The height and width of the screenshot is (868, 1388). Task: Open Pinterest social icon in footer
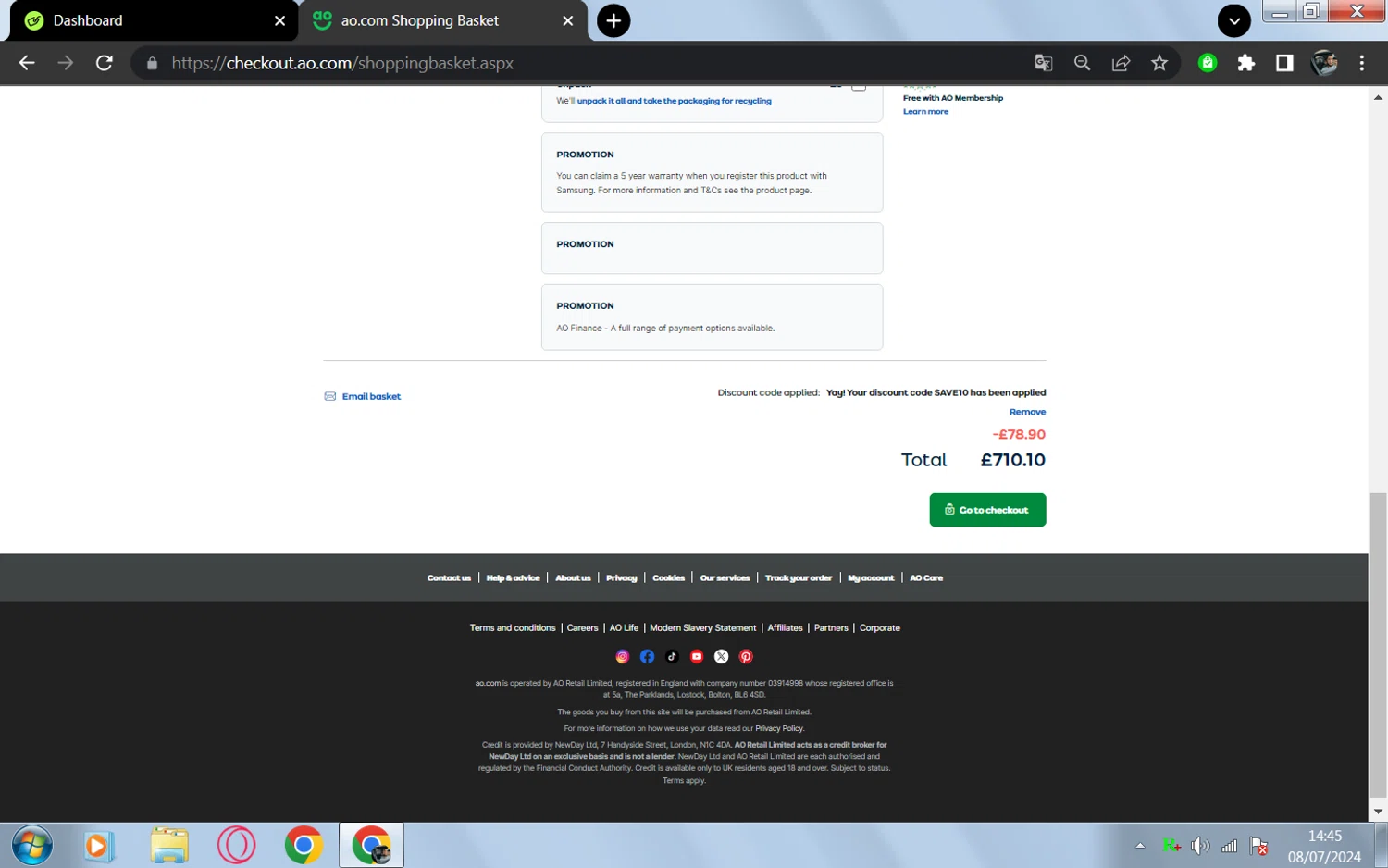click(x=746, y=656)
